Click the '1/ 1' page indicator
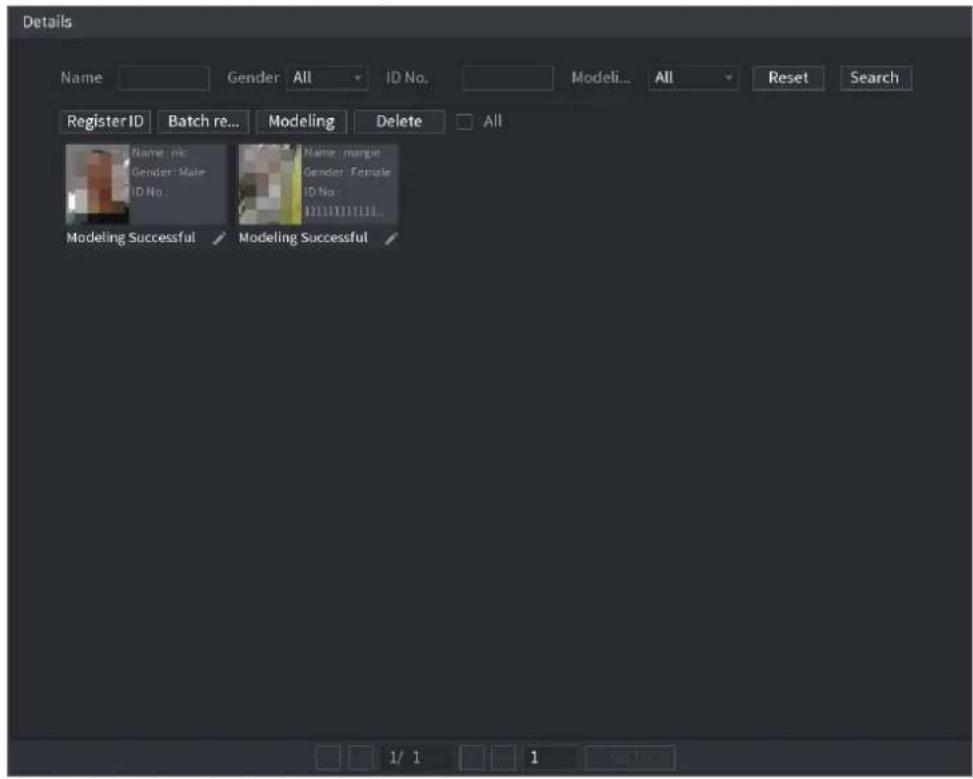 coord(405,758)
